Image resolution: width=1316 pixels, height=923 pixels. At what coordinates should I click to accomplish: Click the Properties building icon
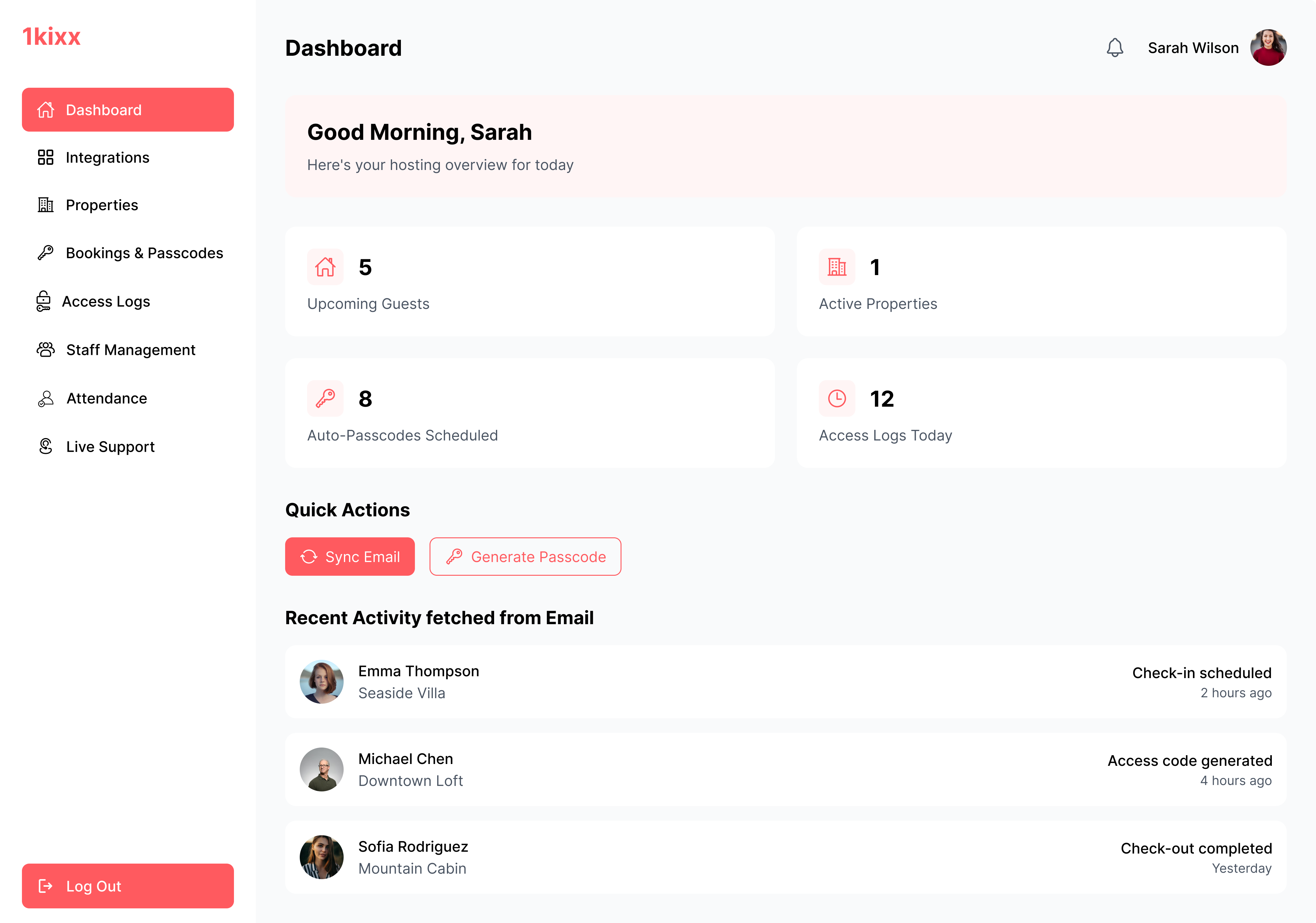tap(45, 205)
